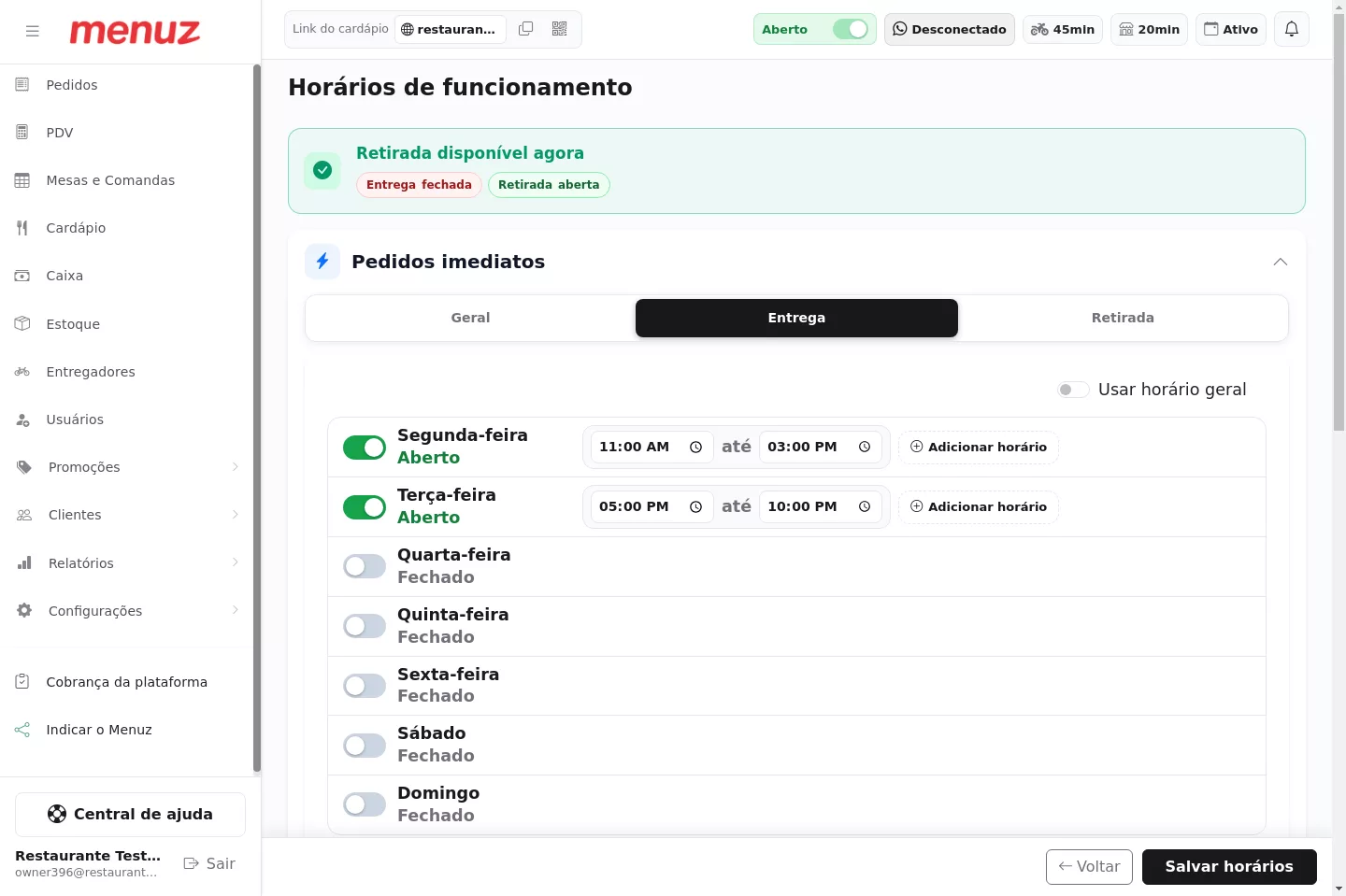The height and width of the screenshot is (896, 1346).
Task: Add a time slot for Segunda-feira
Action: (x=979, y=448)
